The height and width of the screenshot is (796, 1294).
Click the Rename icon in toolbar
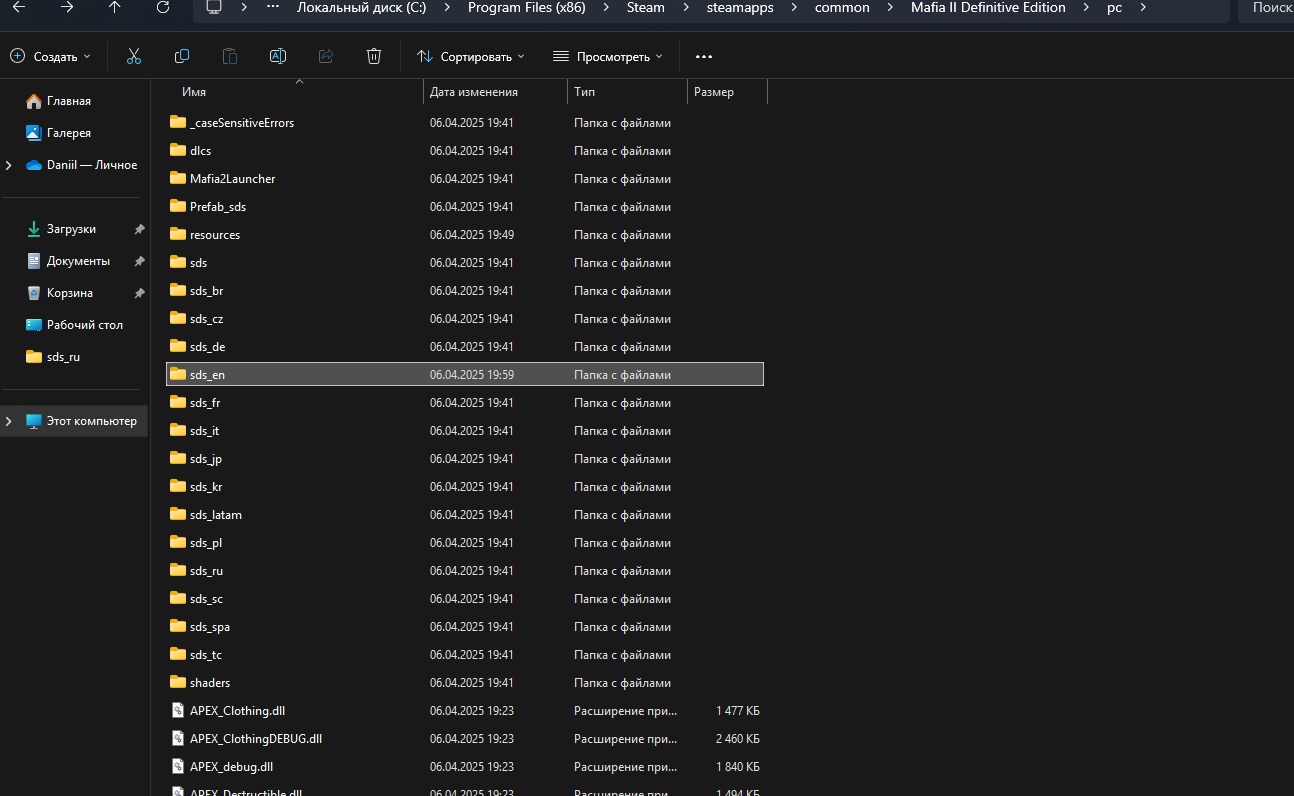[x=278, y=56]
